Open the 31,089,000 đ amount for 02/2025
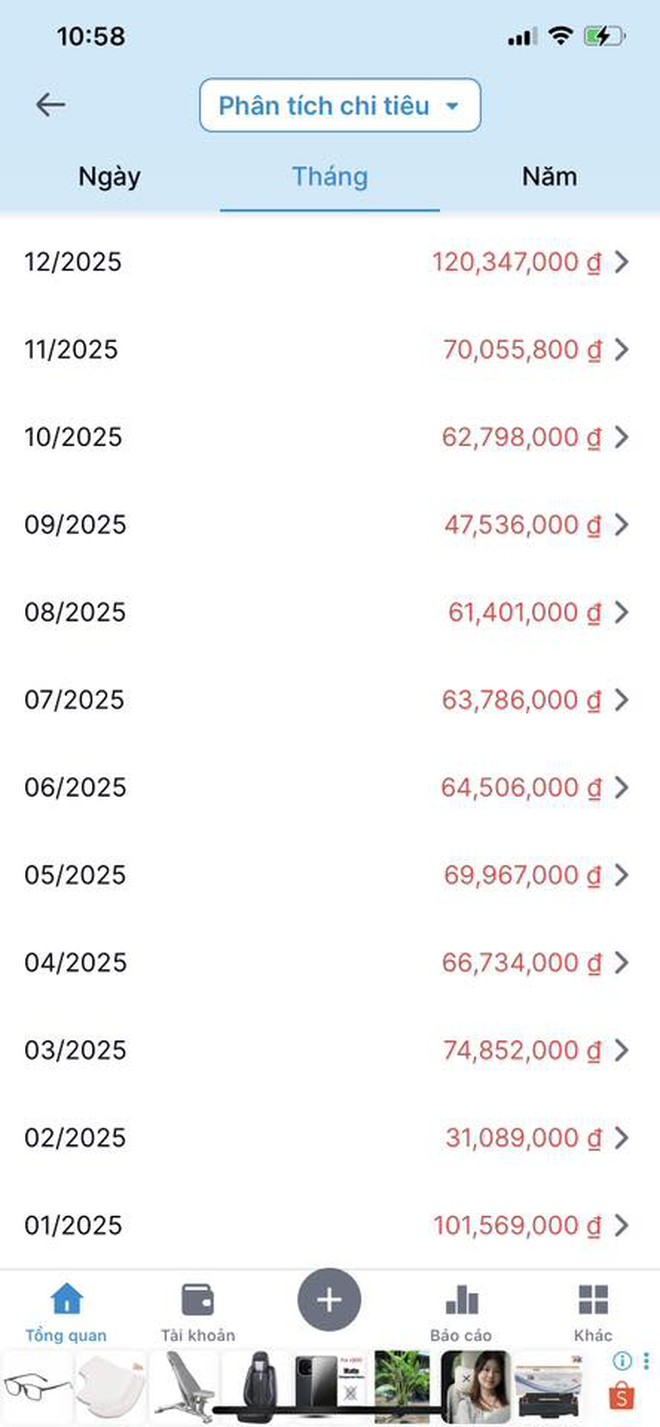This screenshot has width=660, height=1427. tap(524, 1138)
